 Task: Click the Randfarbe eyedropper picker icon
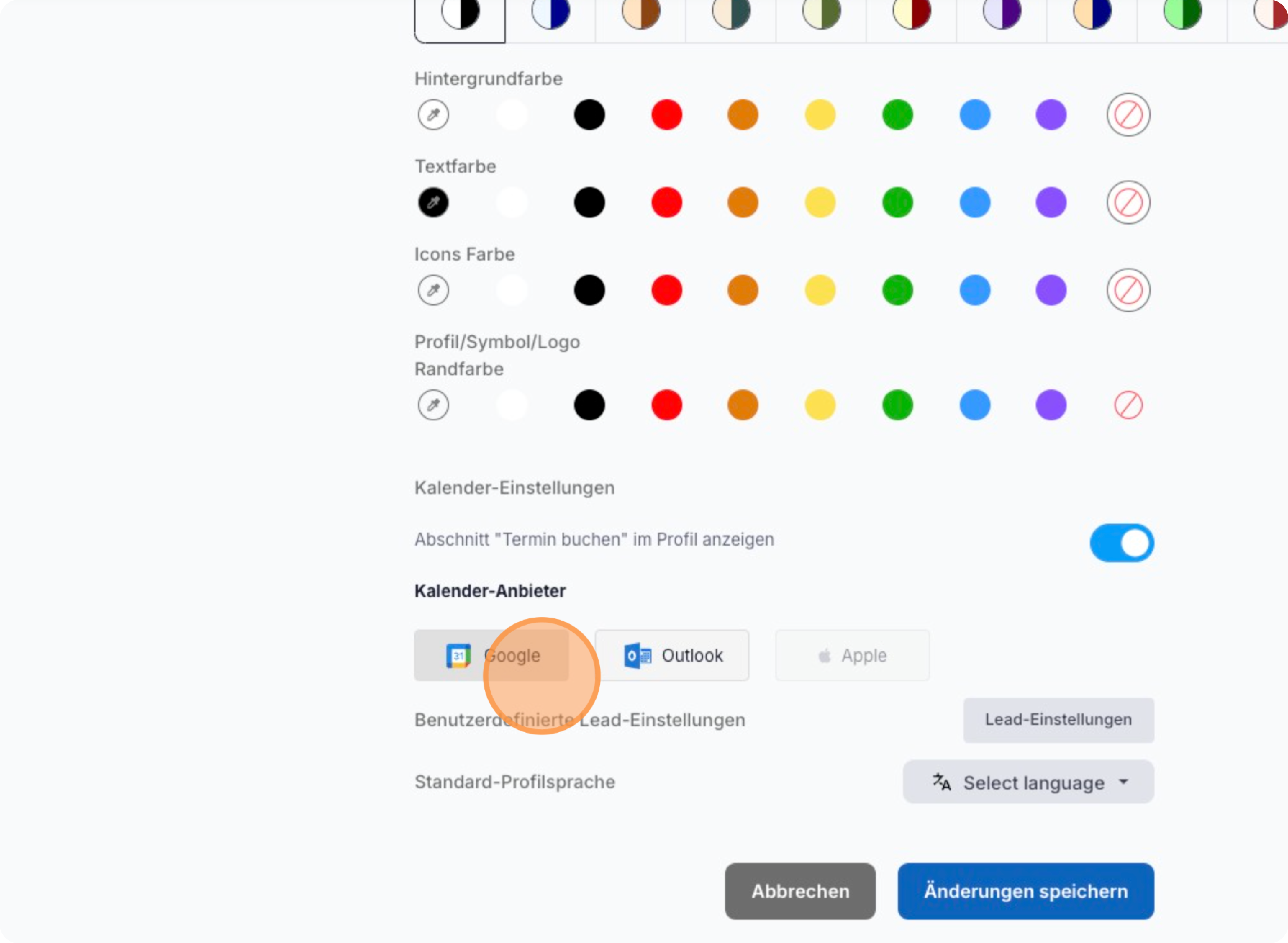tap(433, 405)
